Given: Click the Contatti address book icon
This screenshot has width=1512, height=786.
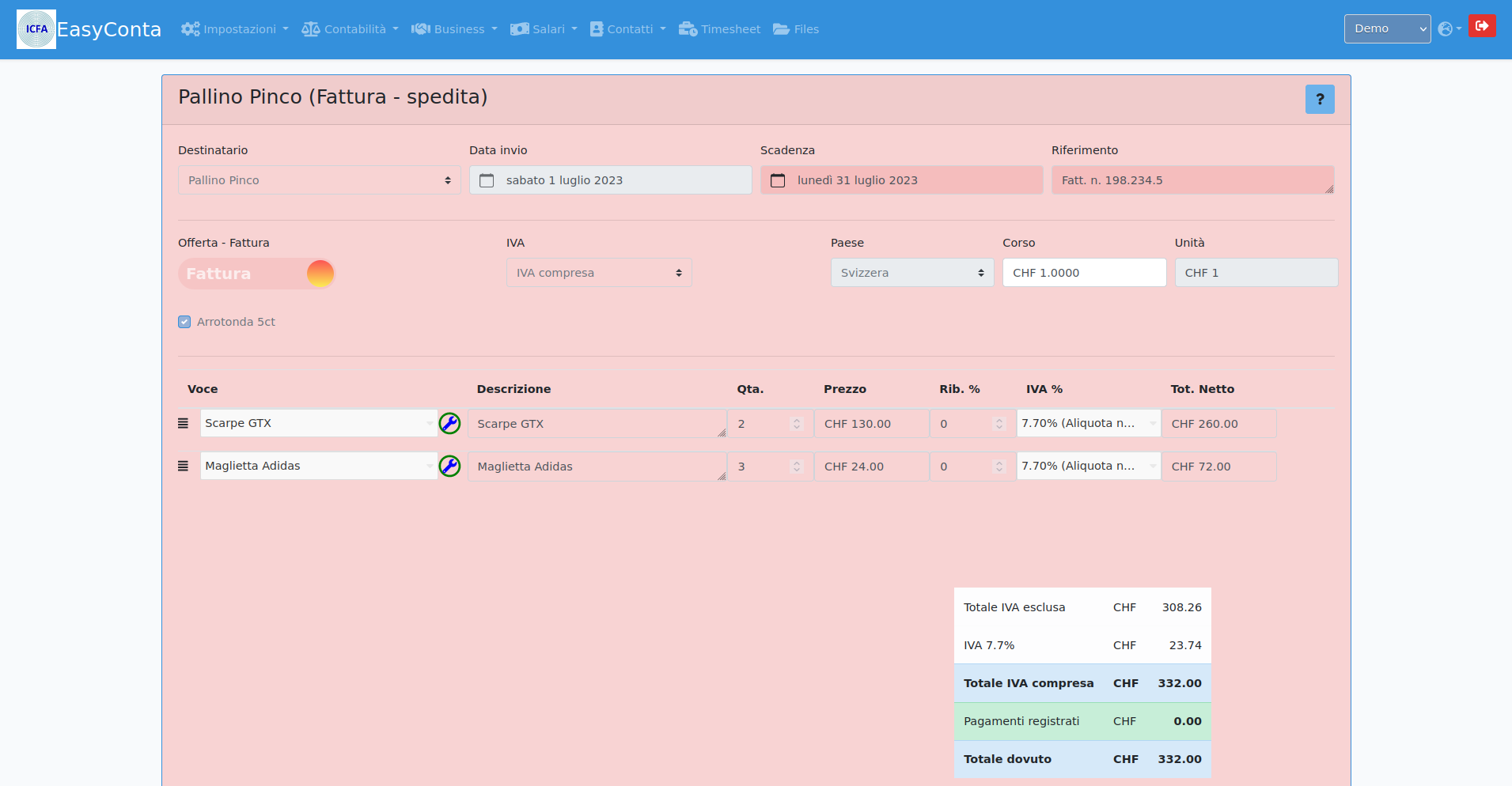Looking at the screenshot, I should [597, 29].
